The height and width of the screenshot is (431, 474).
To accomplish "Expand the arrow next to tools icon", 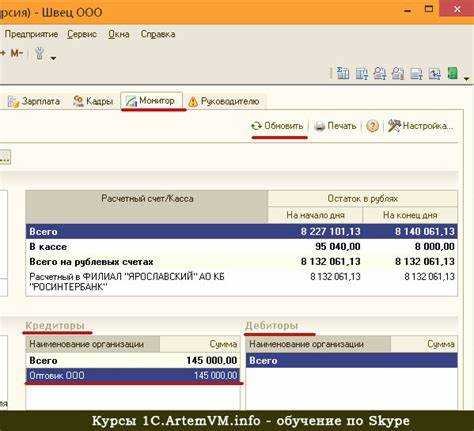I will click(53, 59).
